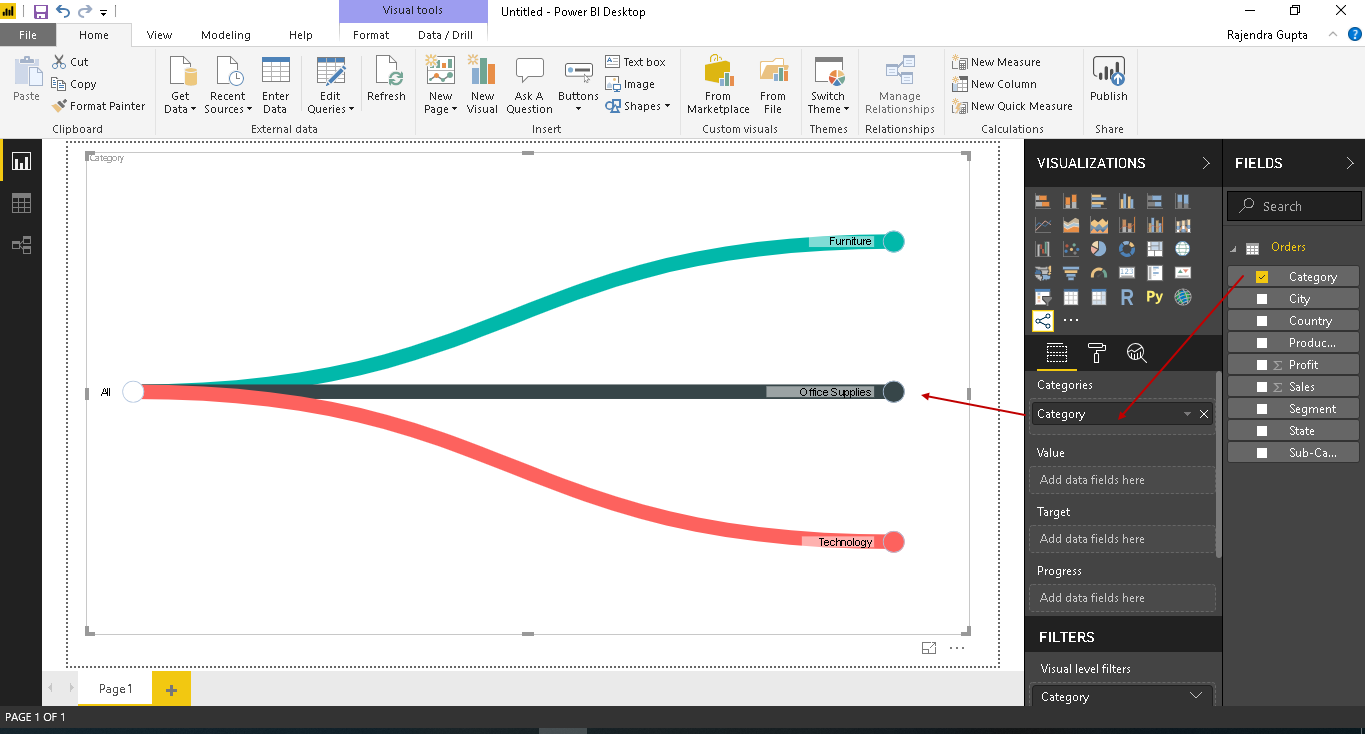Select the scatter chart visual
Viewport: 1365px width, 734px height.
(x=1071, y=249)
